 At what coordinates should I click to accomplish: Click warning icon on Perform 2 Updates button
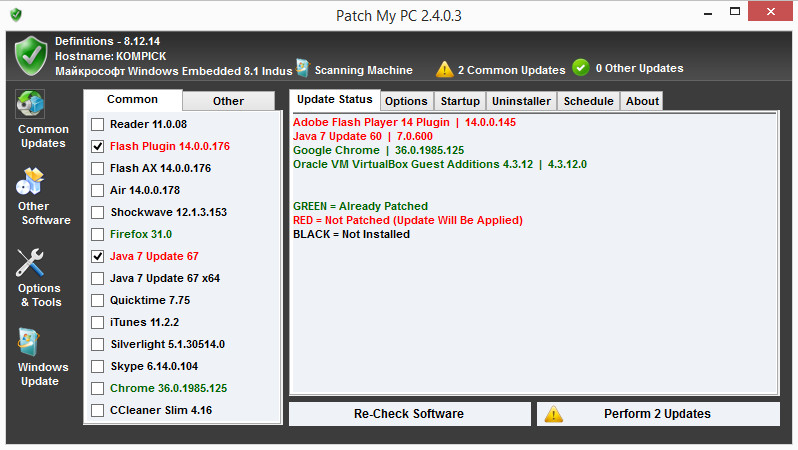553,414
